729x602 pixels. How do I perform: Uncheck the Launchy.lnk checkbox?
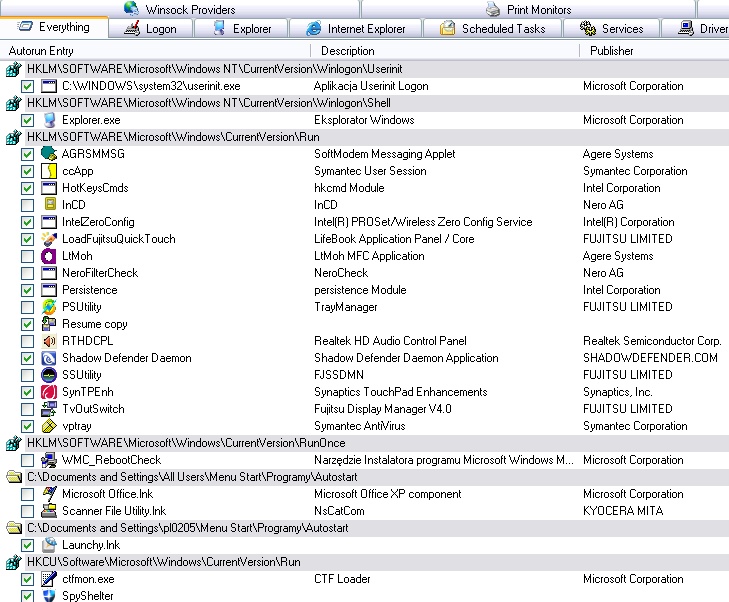coord(27,545)
